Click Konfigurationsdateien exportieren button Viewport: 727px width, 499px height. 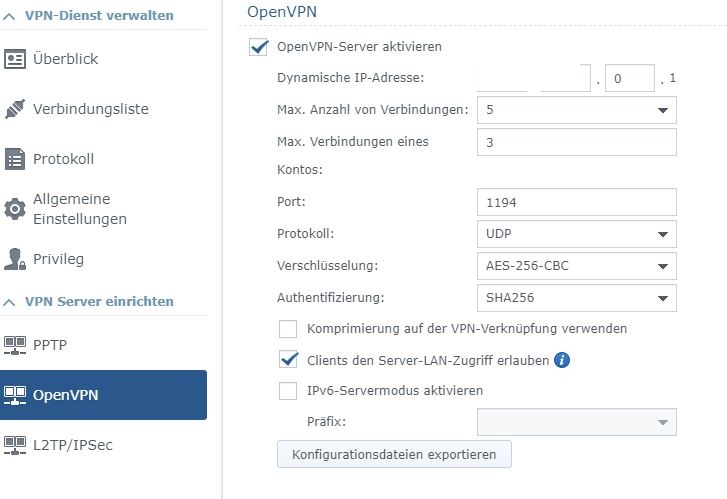pos(394,454)
